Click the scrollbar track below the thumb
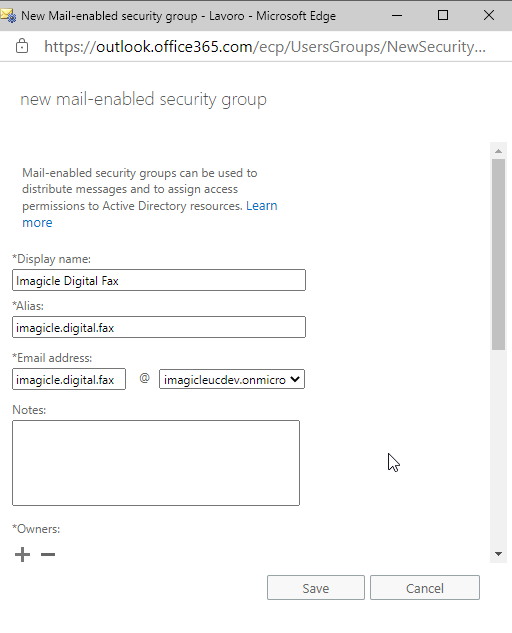The width and height of the screenshot is (512, 633). pos(498,447)
